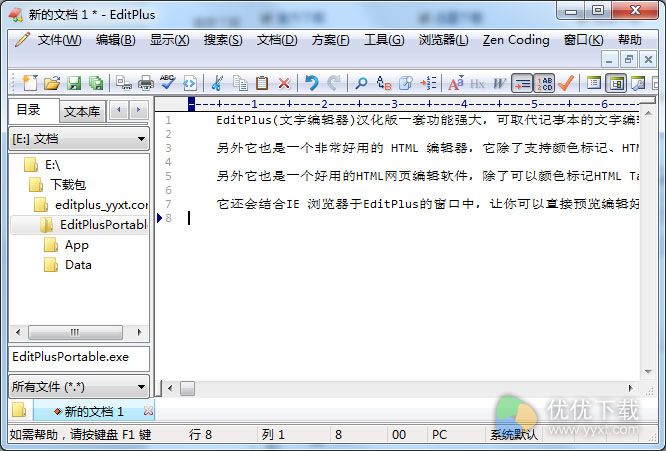Image resolution: width=666 pixels, height=451 pixels.
Task: Click the Copy icon in toolbar
Action: pyautogui.click(x=240, y=83)
